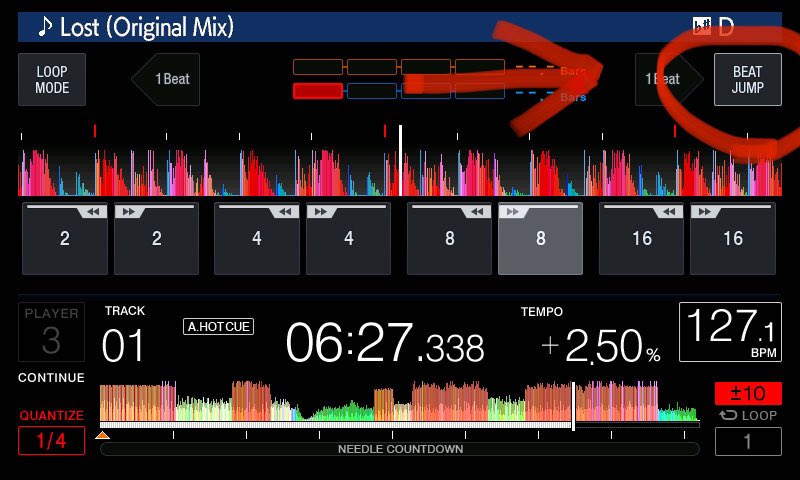
Task: Change the ±10 tempo range
Action: pos(748,393)
